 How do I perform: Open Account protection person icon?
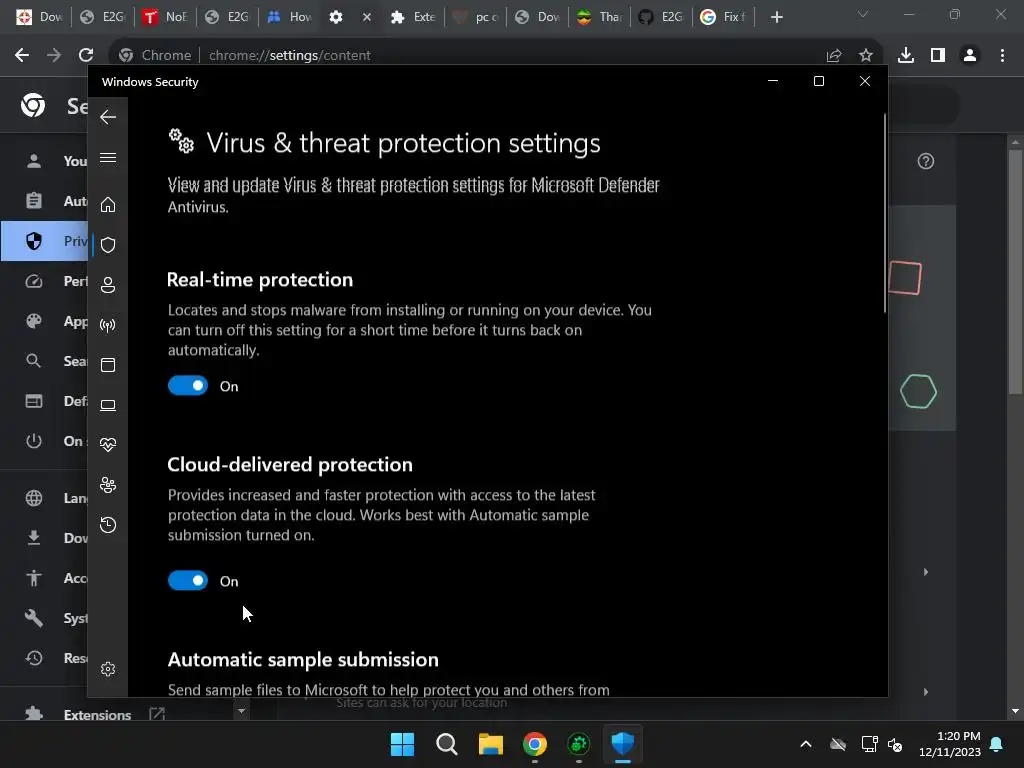(108, 285)
